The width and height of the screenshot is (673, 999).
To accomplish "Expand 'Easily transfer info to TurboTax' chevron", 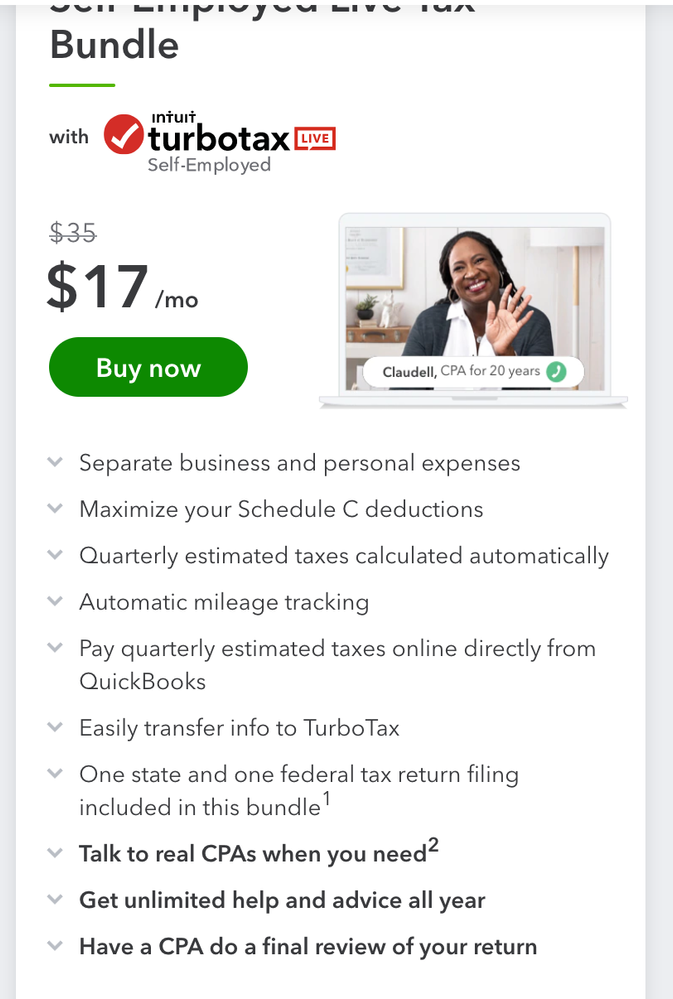I will pos(56,726).
